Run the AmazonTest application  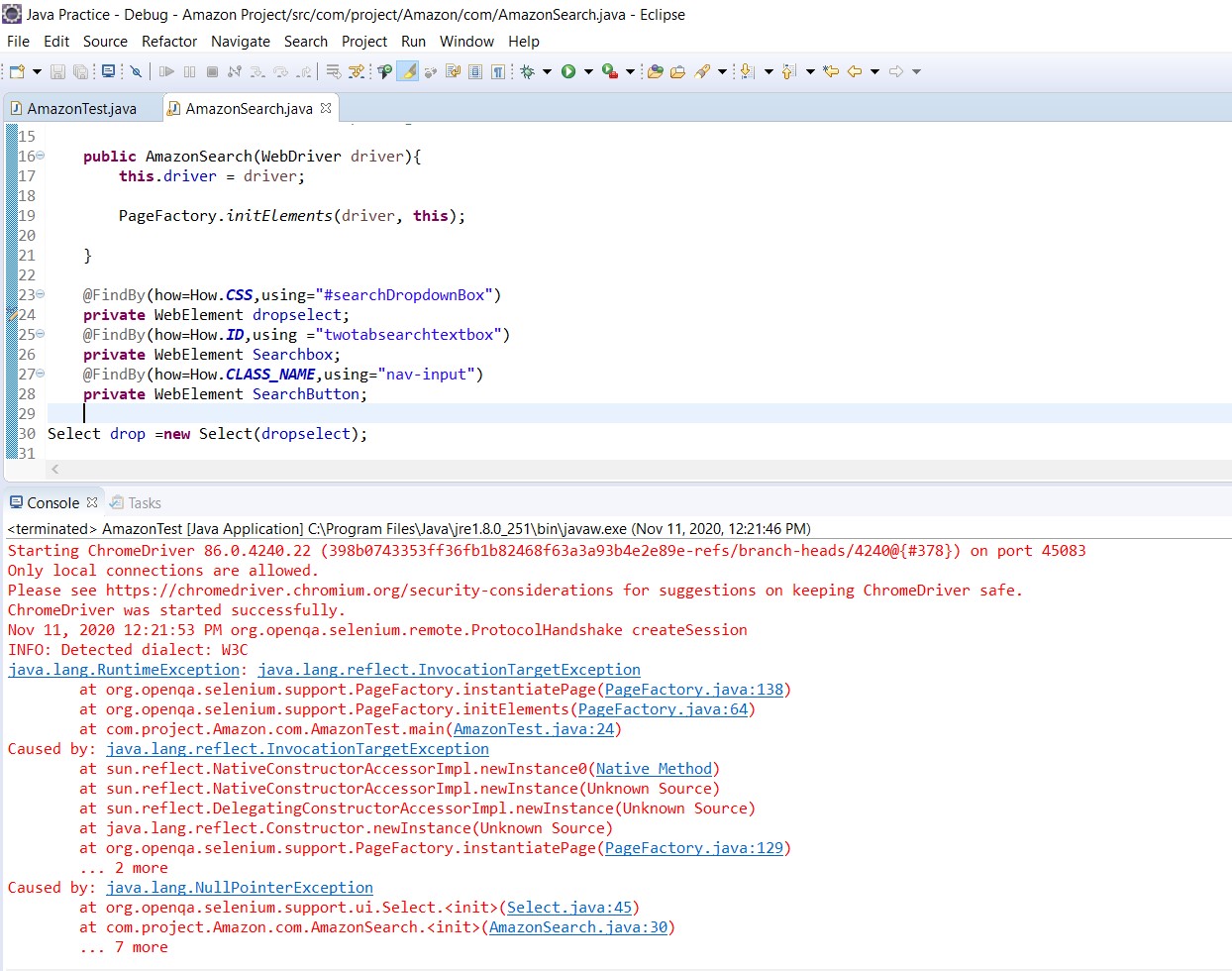568,70
